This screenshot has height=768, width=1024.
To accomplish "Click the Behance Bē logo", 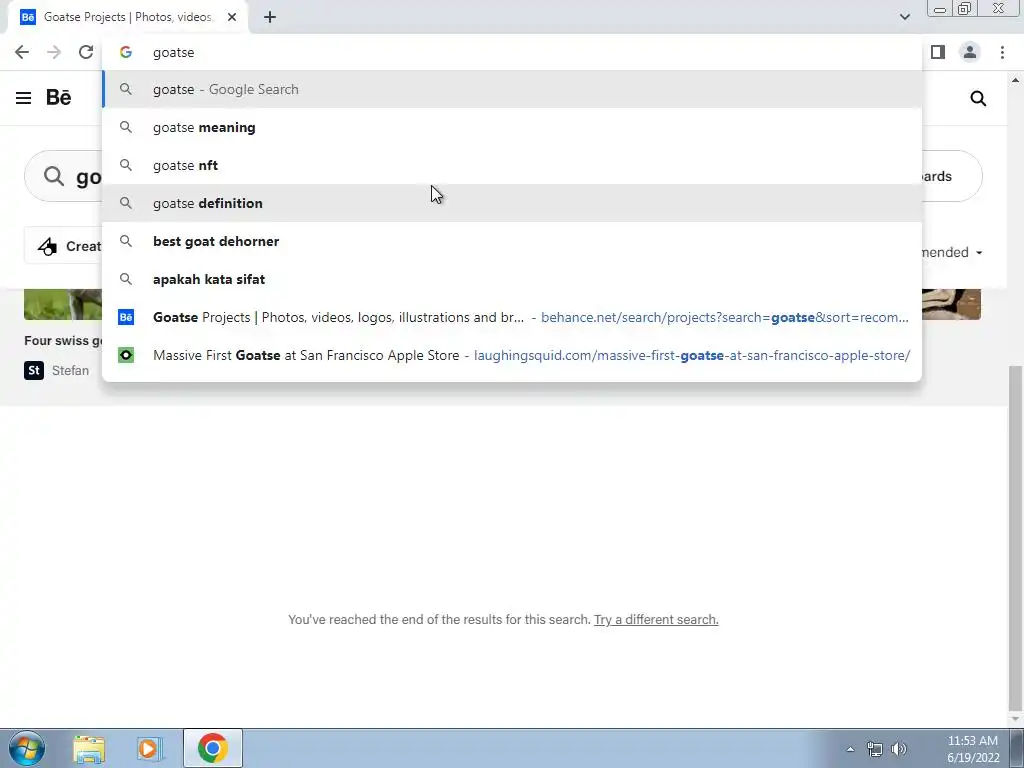I will tap(58, 97).
